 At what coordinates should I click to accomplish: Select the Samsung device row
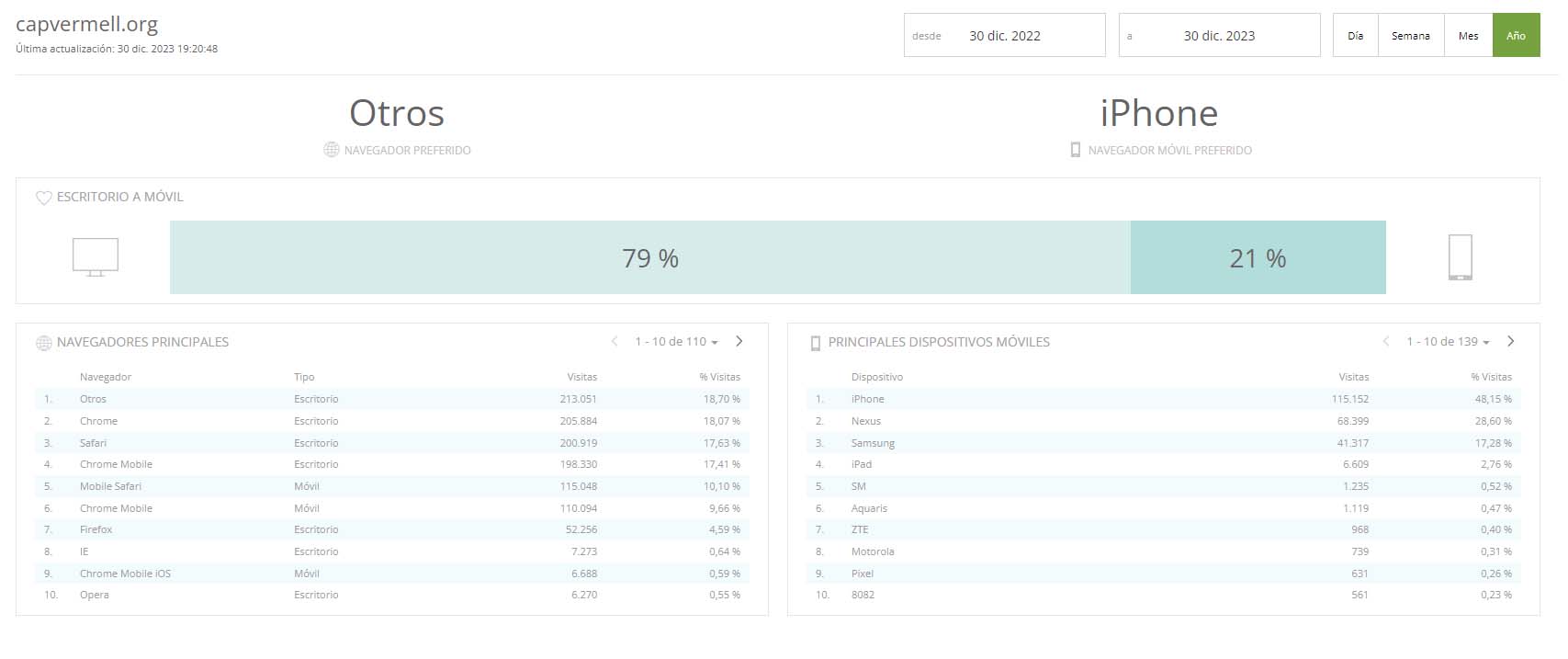pyautogui.click(x=1164, y=443)
